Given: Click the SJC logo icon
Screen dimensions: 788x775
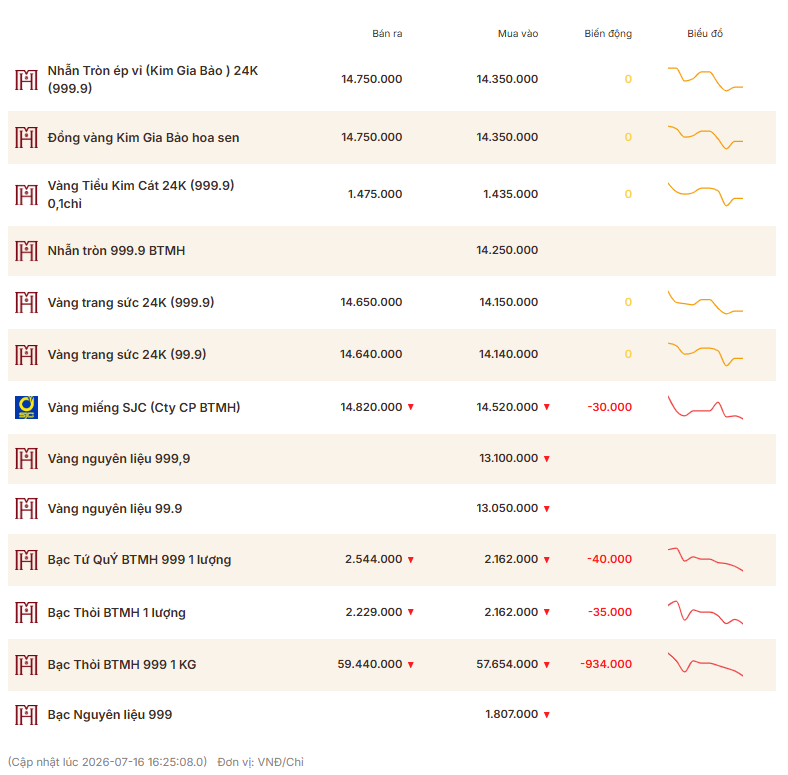Looking at the screenshot, I should [x=26, y=407].
